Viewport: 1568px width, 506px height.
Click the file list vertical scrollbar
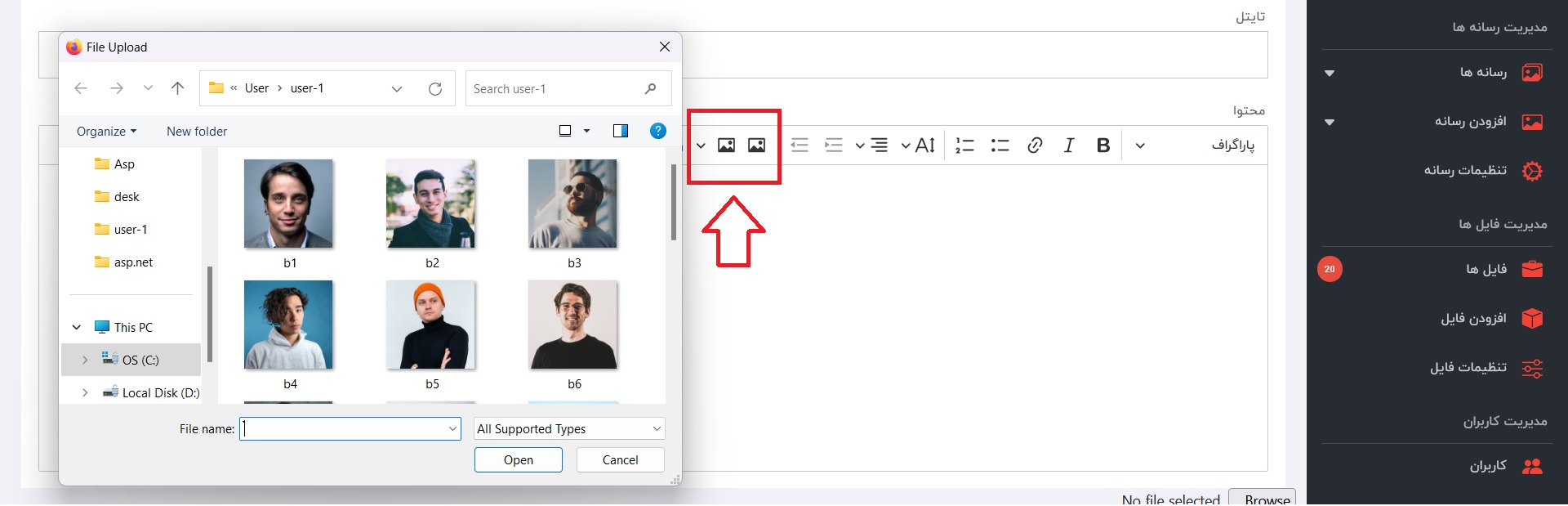pos(674,203)
